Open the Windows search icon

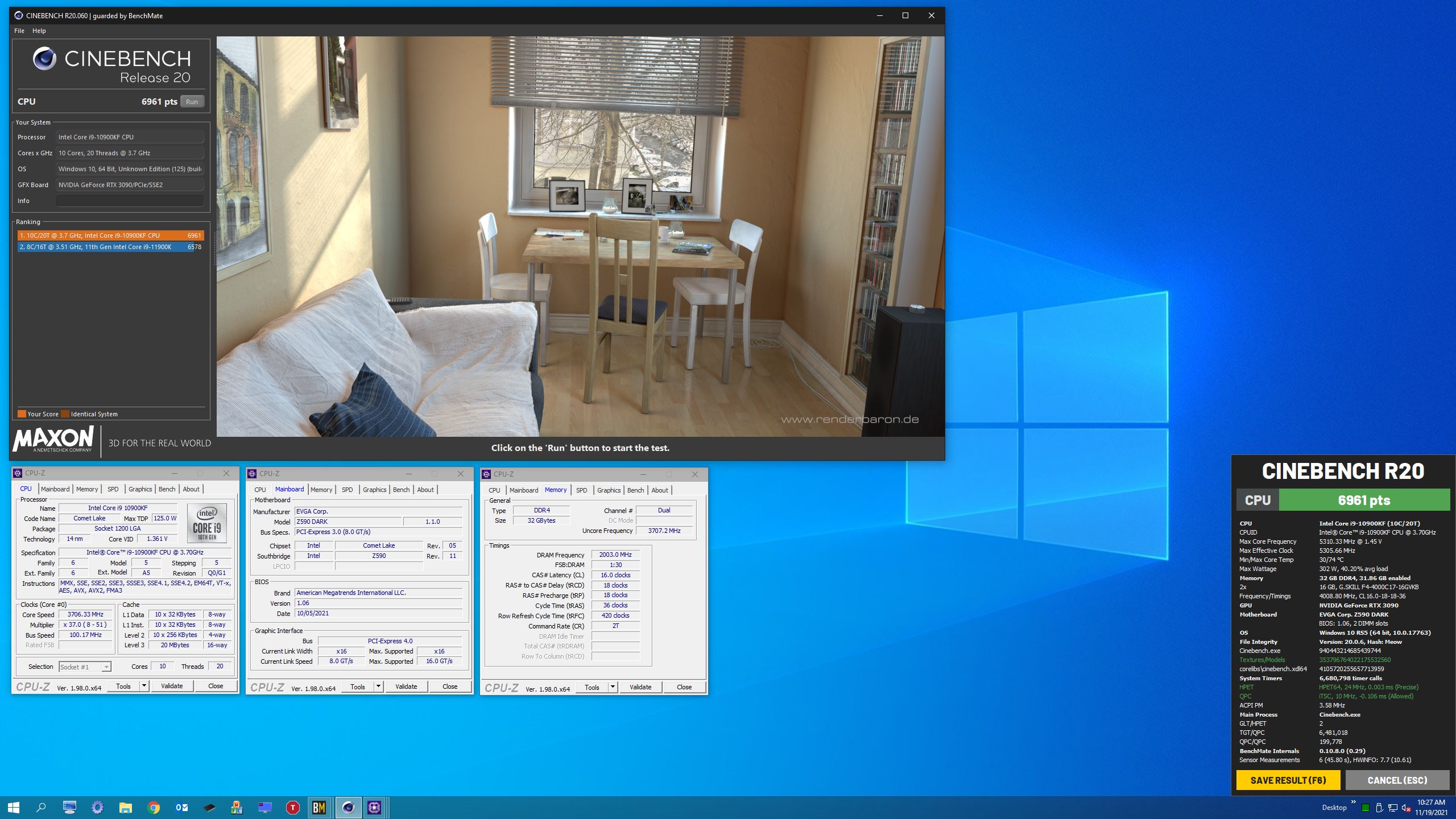click(x=41, y=807)
